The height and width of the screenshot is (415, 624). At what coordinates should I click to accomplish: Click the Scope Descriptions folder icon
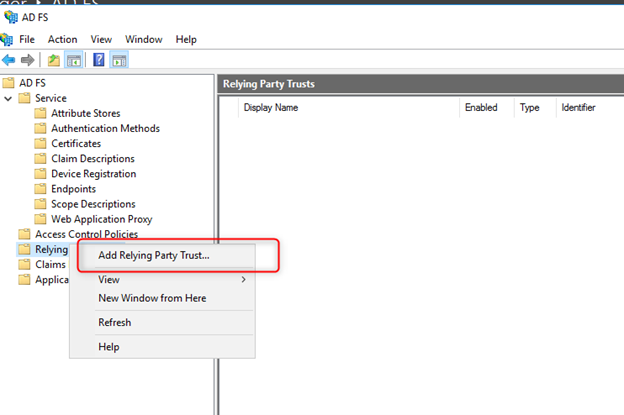pyautogui.click(x=40, y=204)
